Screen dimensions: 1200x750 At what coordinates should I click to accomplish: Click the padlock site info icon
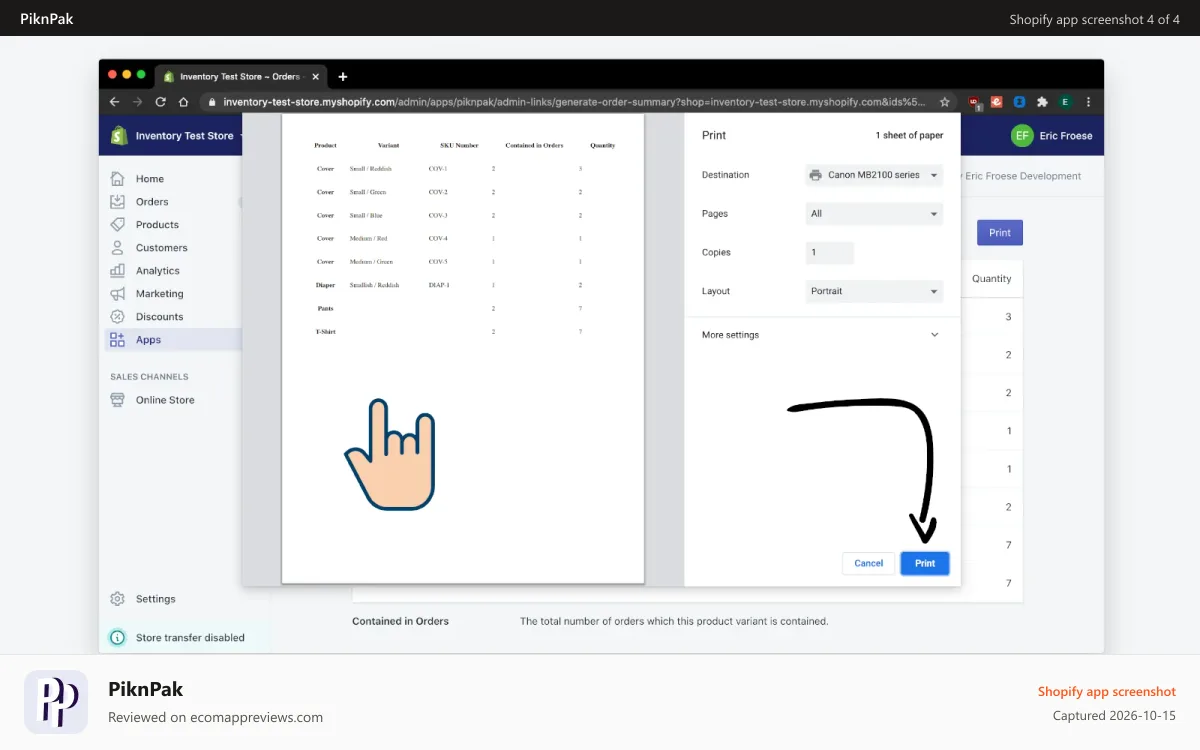click(x=211, y=102)
